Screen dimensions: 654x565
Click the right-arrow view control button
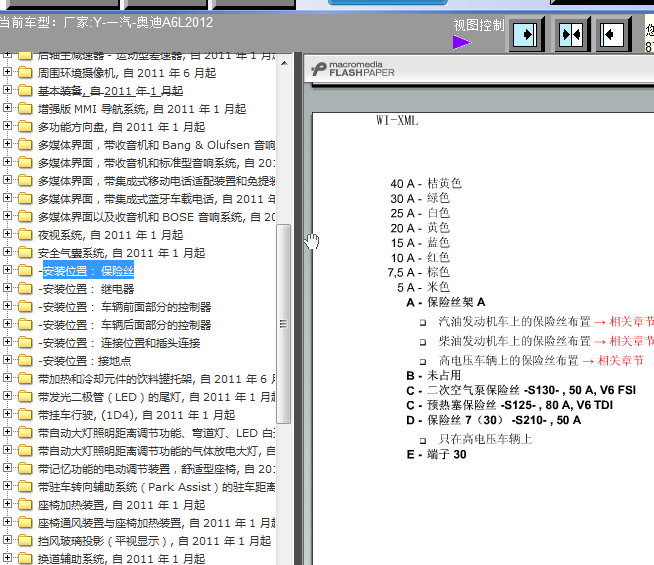(x=526, y=35)
